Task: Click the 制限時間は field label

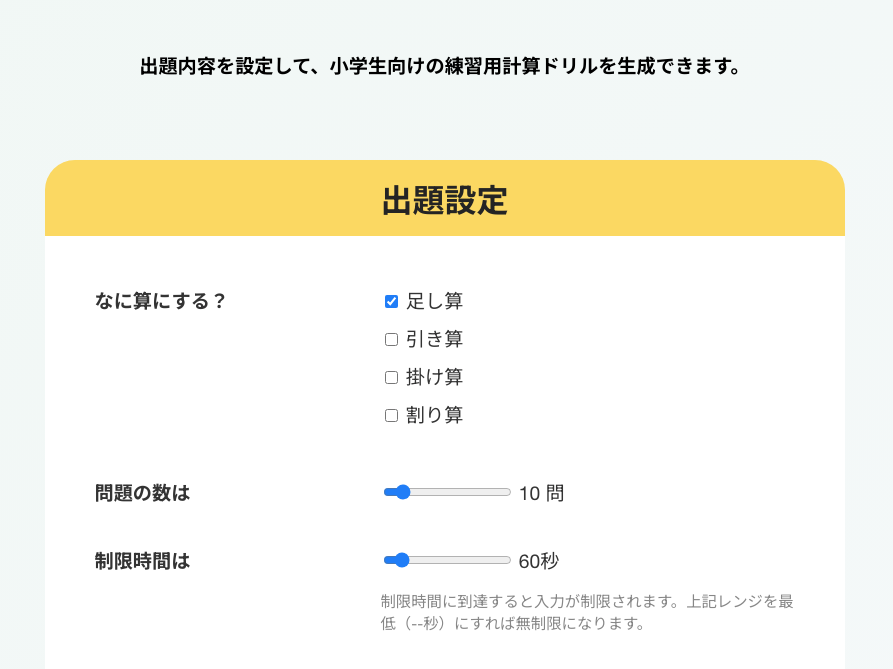Action: click(142, 561)
